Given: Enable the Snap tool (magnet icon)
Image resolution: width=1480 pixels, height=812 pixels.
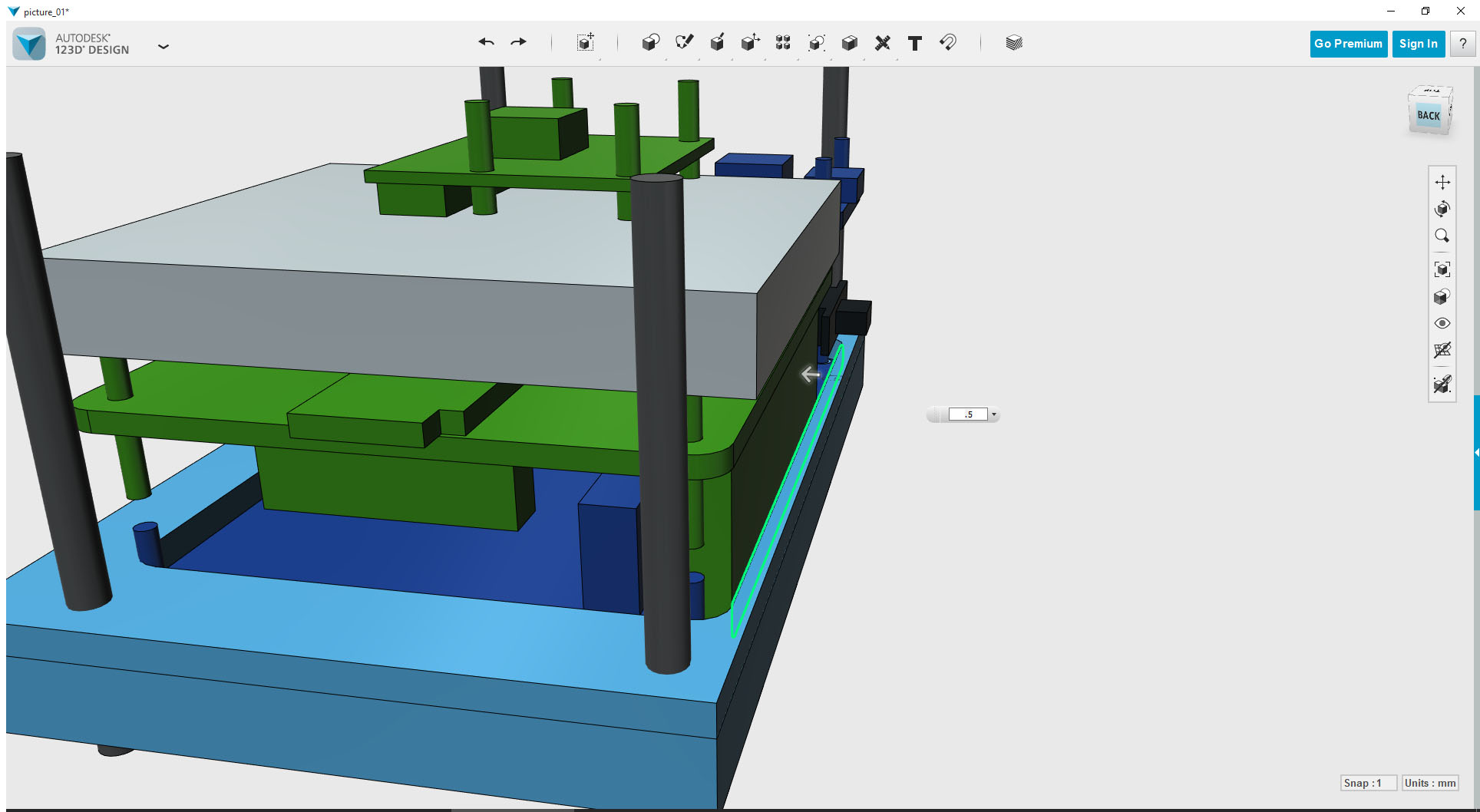Looking at the screenshot, I should tap(948, 43).
